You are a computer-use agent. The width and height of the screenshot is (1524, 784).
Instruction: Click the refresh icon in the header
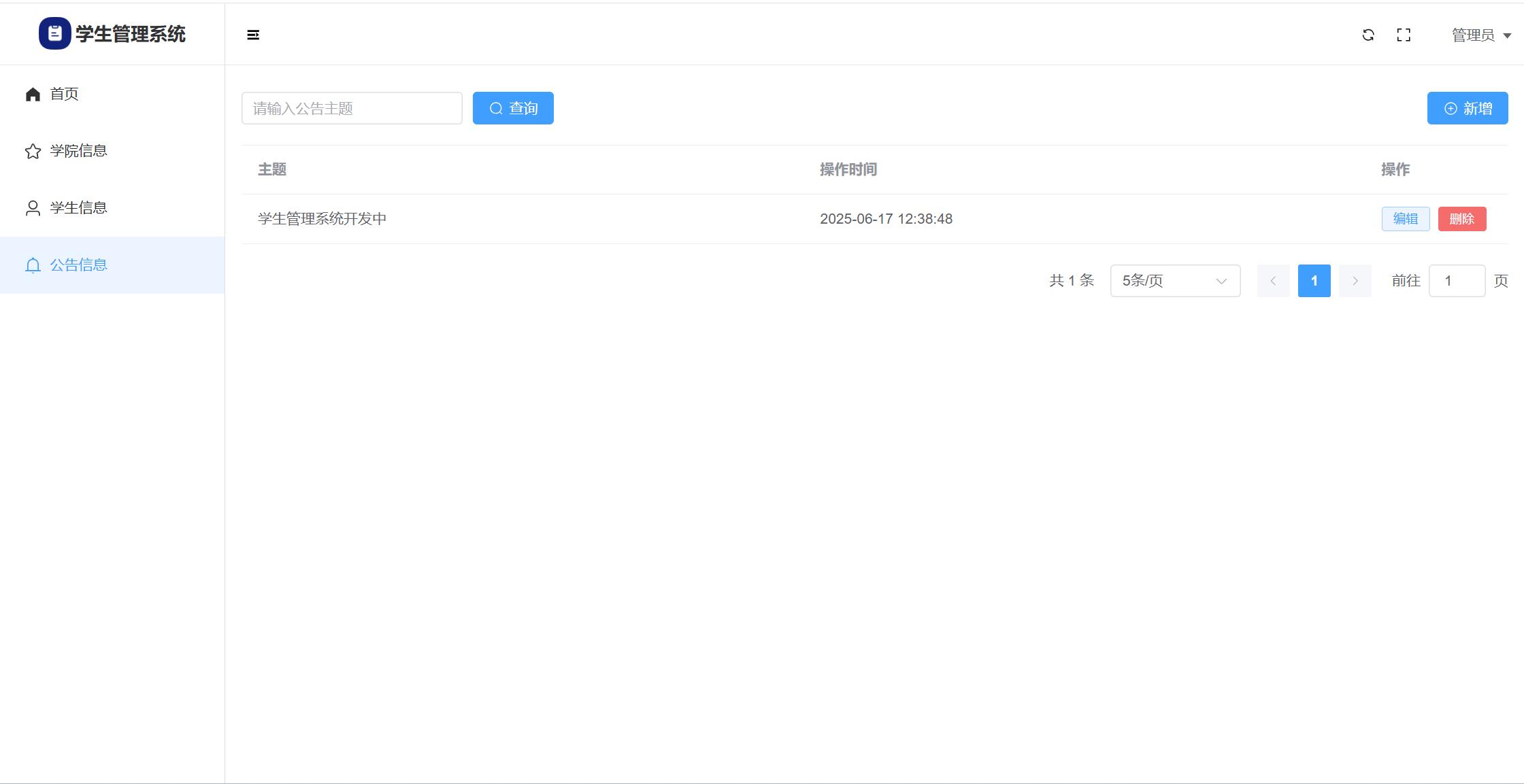tap(1368, 35)
